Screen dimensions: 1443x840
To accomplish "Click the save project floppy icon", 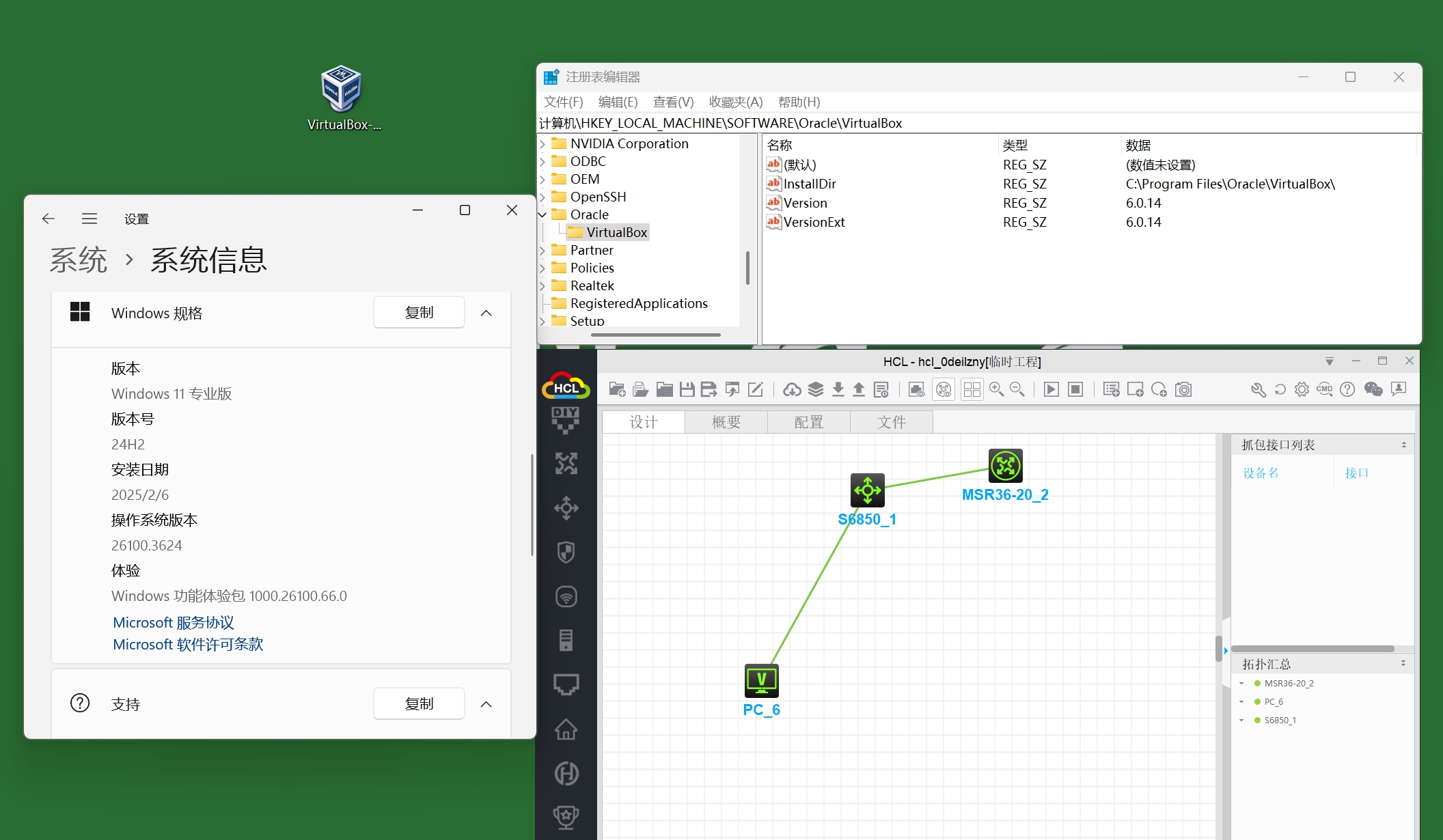I will click(687, 389).
